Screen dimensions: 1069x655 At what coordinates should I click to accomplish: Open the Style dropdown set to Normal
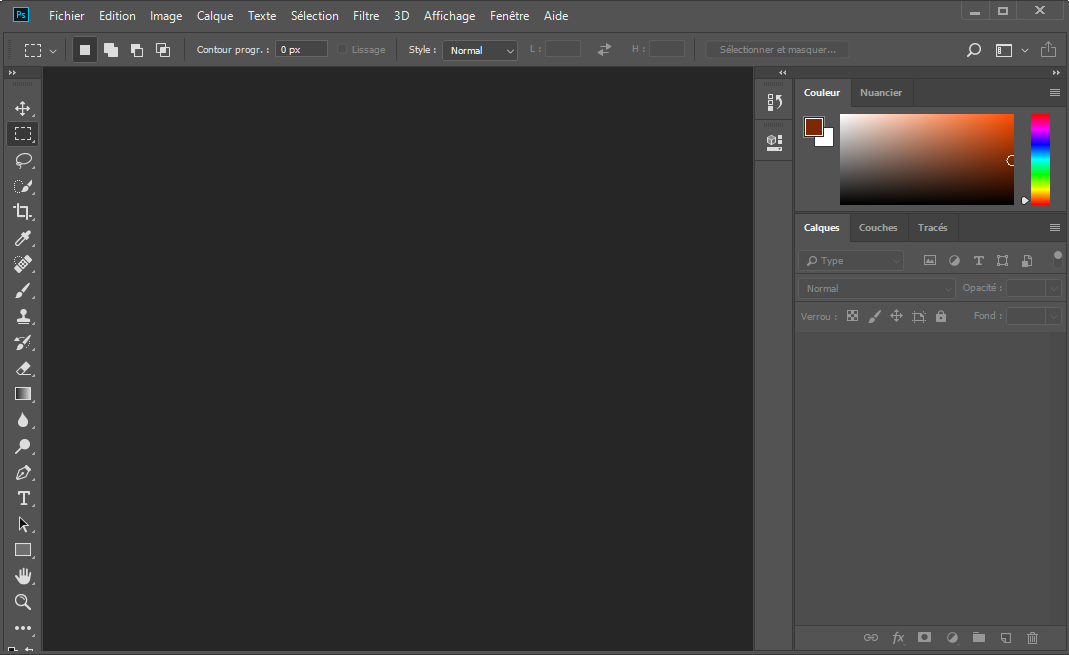click(480, 50)
